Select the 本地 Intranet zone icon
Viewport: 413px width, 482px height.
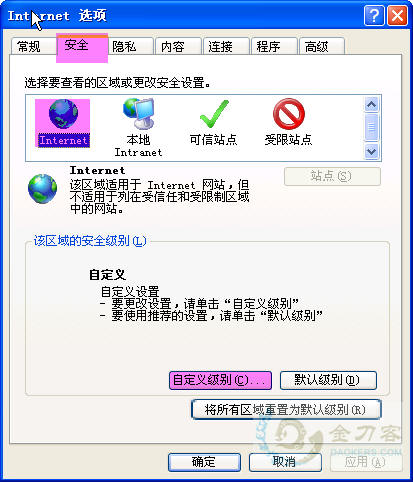click(139, 113)
